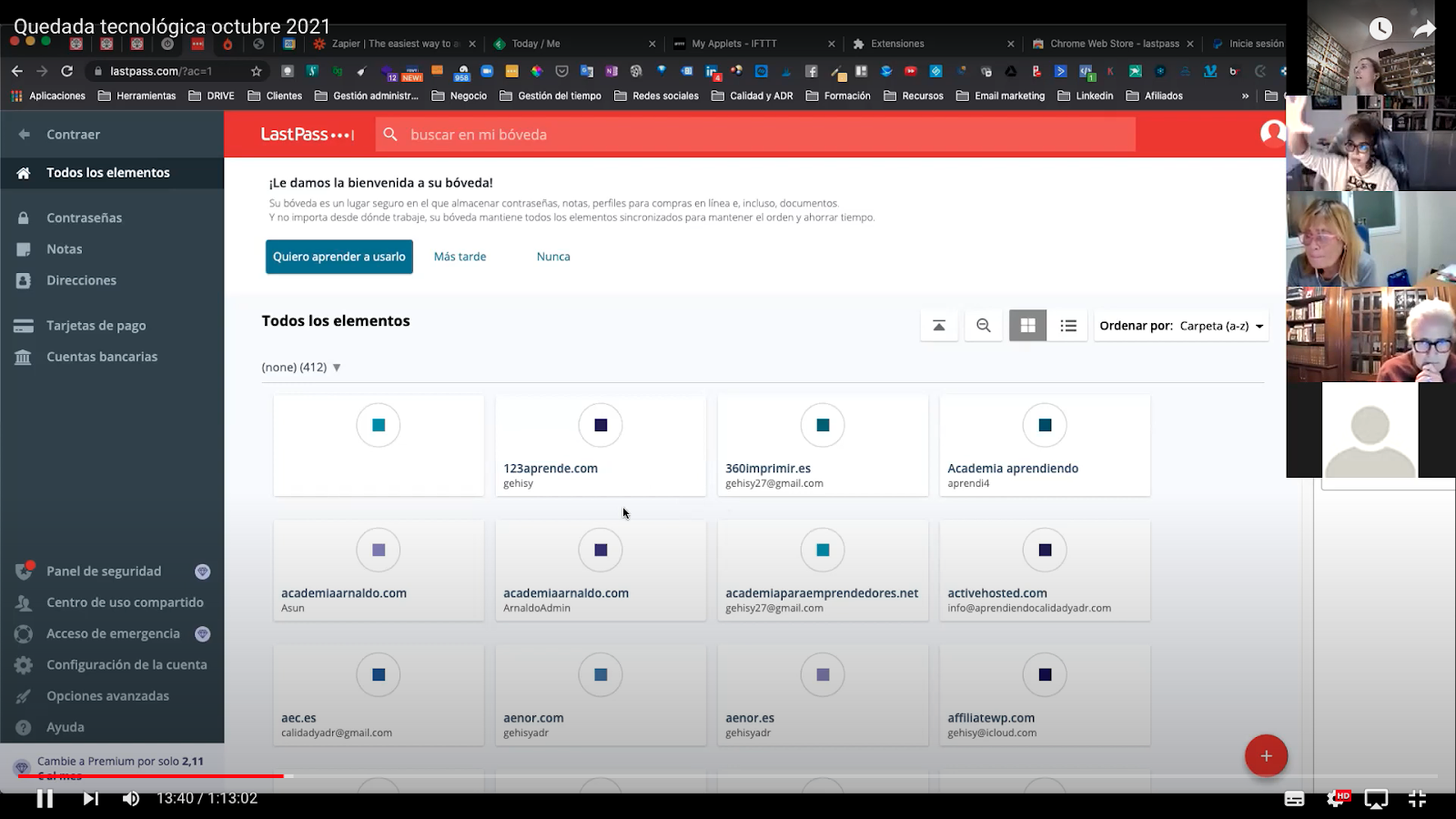Pause the video
Image resolution: width=1456 pixels, height=819 pixels.
tap(45, 798)
